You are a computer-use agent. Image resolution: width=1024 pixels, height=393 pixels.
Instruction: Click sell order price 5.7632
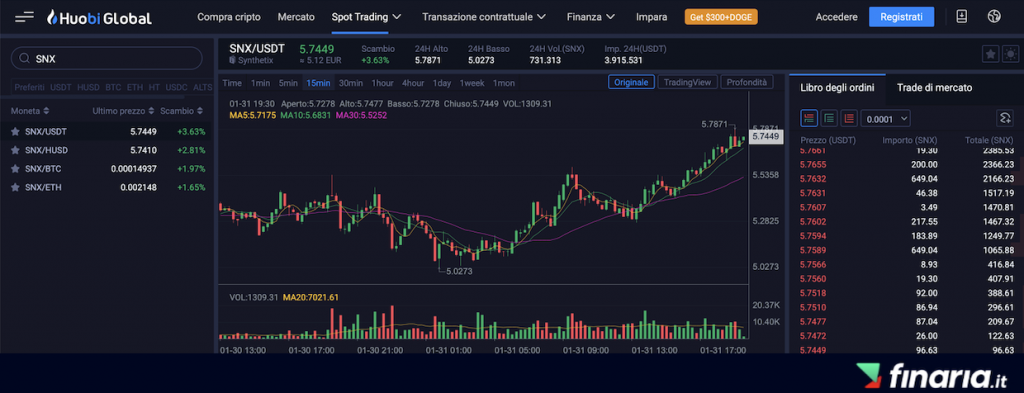coord(813,179)
